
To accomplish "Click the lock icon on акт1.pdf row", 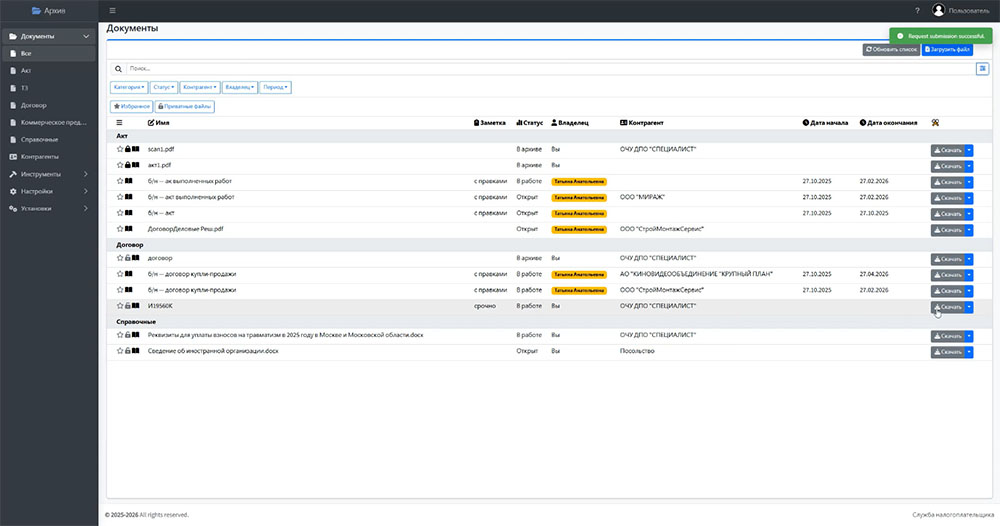I will [x=127, y=165].
